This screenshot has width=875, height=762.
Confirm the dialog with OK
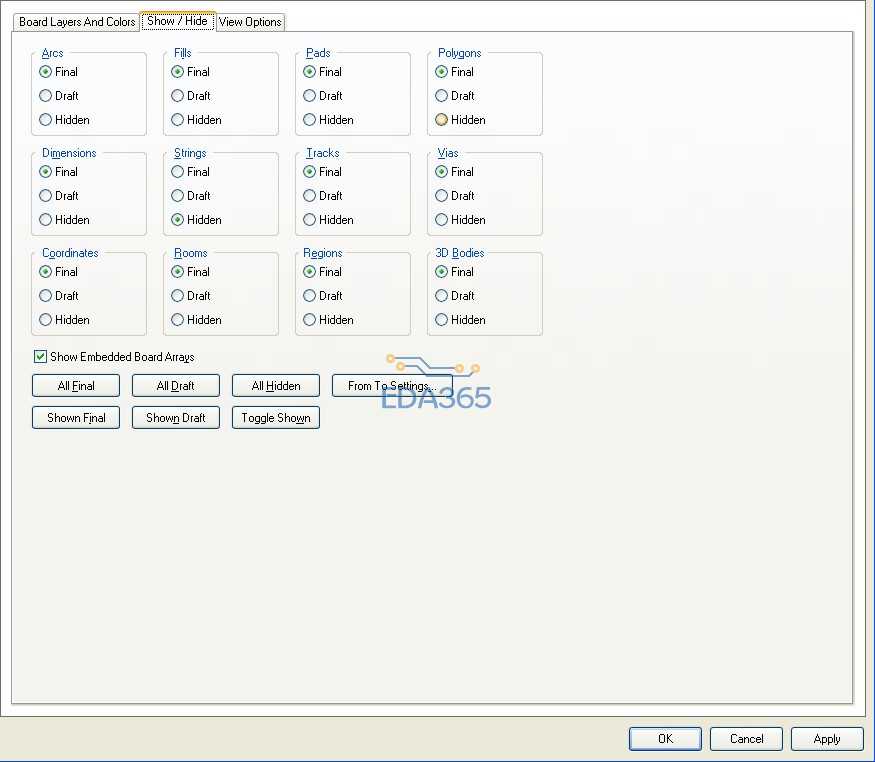pos(665,739)
